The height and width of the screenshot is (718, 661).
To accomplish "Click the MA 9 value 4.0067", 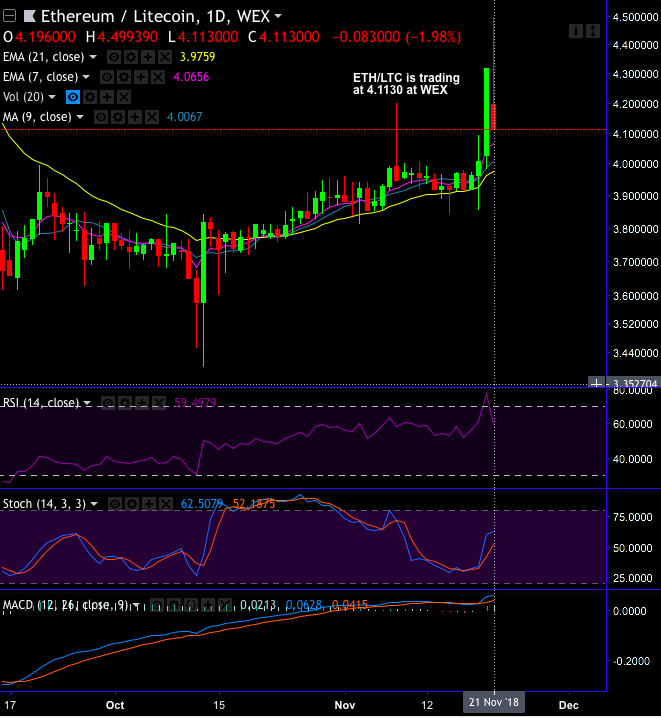I will click(x=184, y=117).
